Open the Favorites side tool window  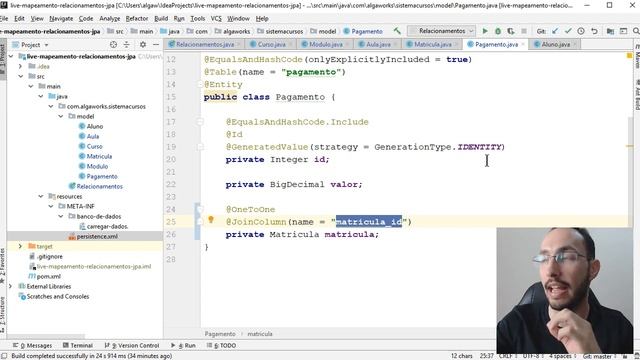3,267
